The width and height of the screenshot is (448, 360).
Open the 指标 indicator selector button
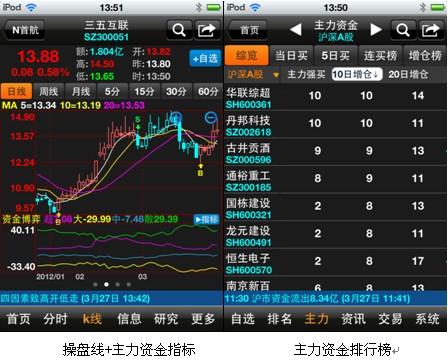206,219
